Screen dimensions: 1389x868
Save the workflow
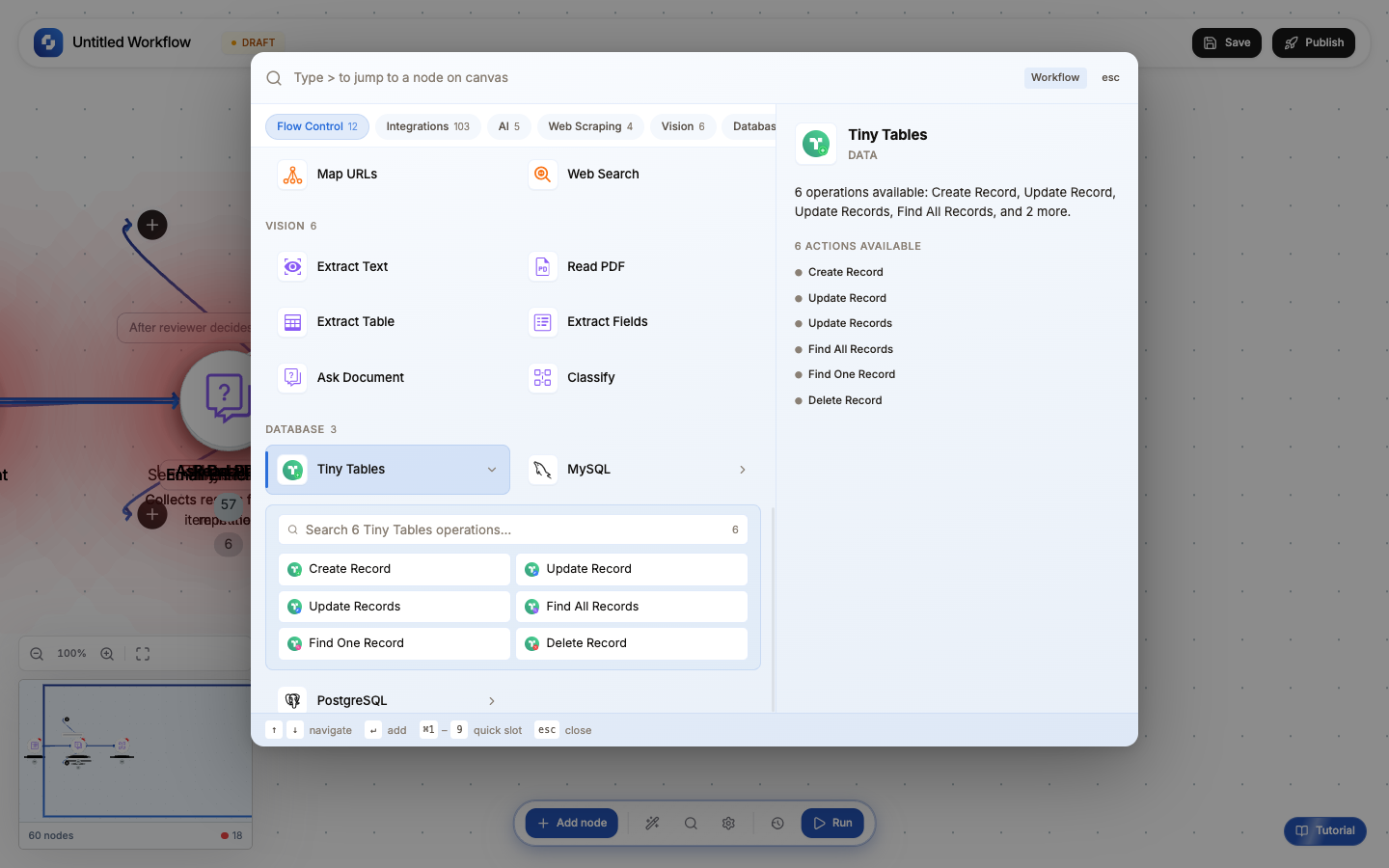pyautogui.click(x=1227, y=42)
